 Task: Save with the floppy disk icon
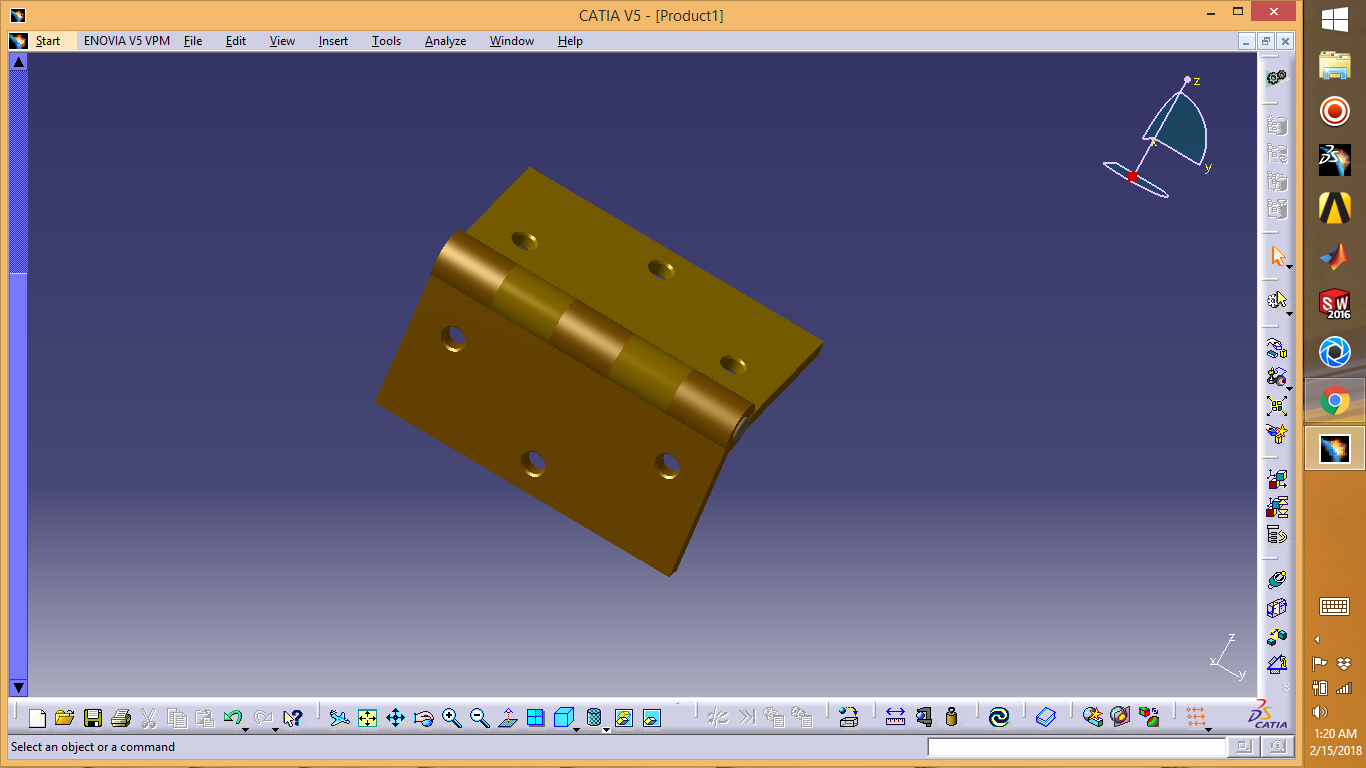(93, 717)
